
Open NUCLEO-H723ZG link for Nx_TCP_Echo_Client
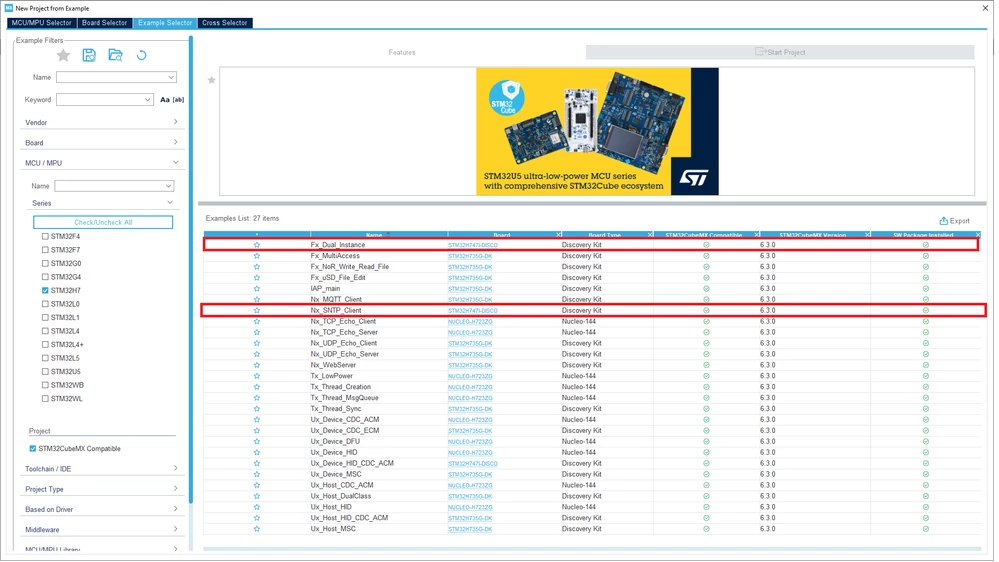(x=470, y=322)
